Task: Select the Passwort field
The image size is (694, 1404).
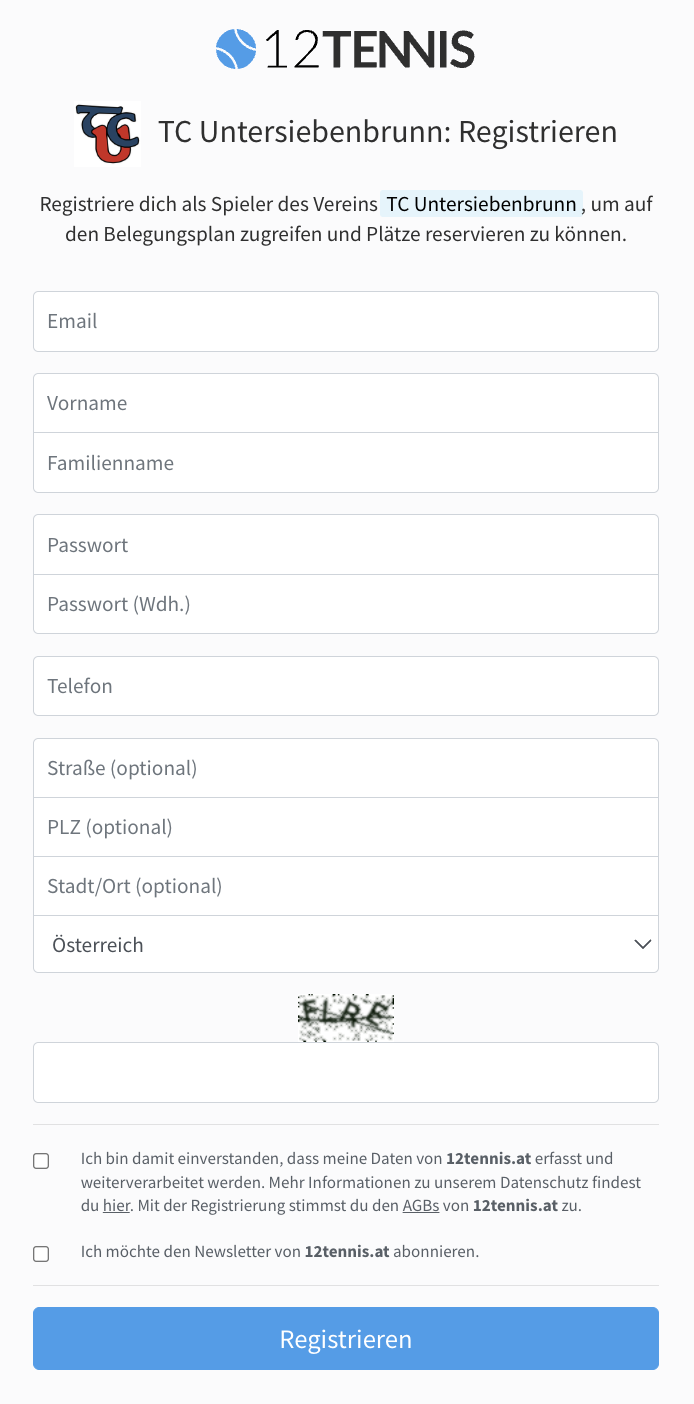Action: pos(345,544)
